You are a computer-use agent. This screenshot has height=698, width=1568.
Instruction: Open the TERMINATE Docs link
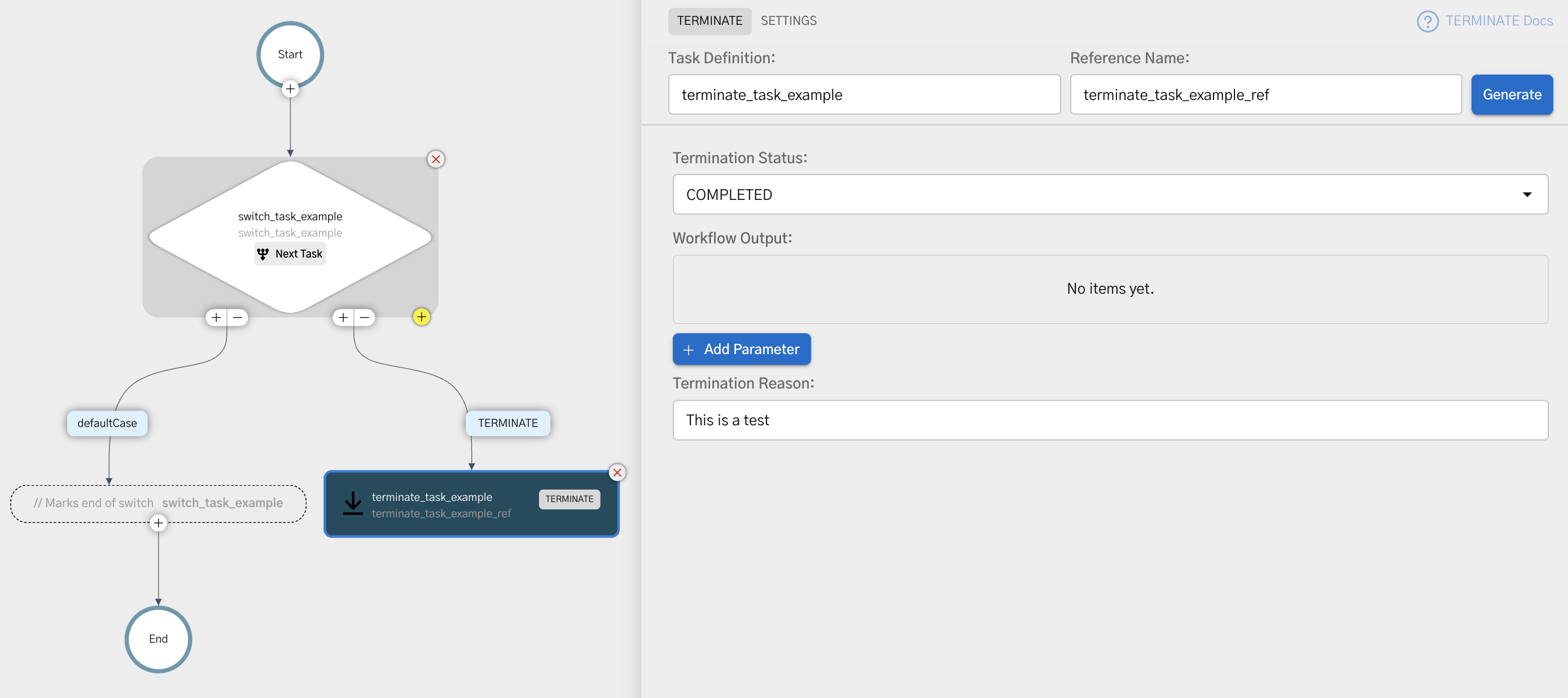click(x=1499, y=21)
